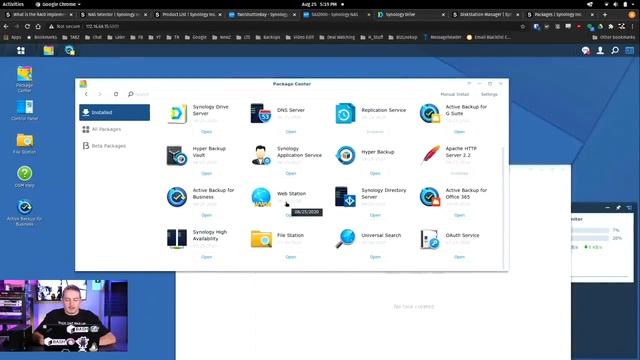The width and height of the screenshot is (640, 360).
Task: Open Synology Drive Server package icon
Action: [177, 113]
